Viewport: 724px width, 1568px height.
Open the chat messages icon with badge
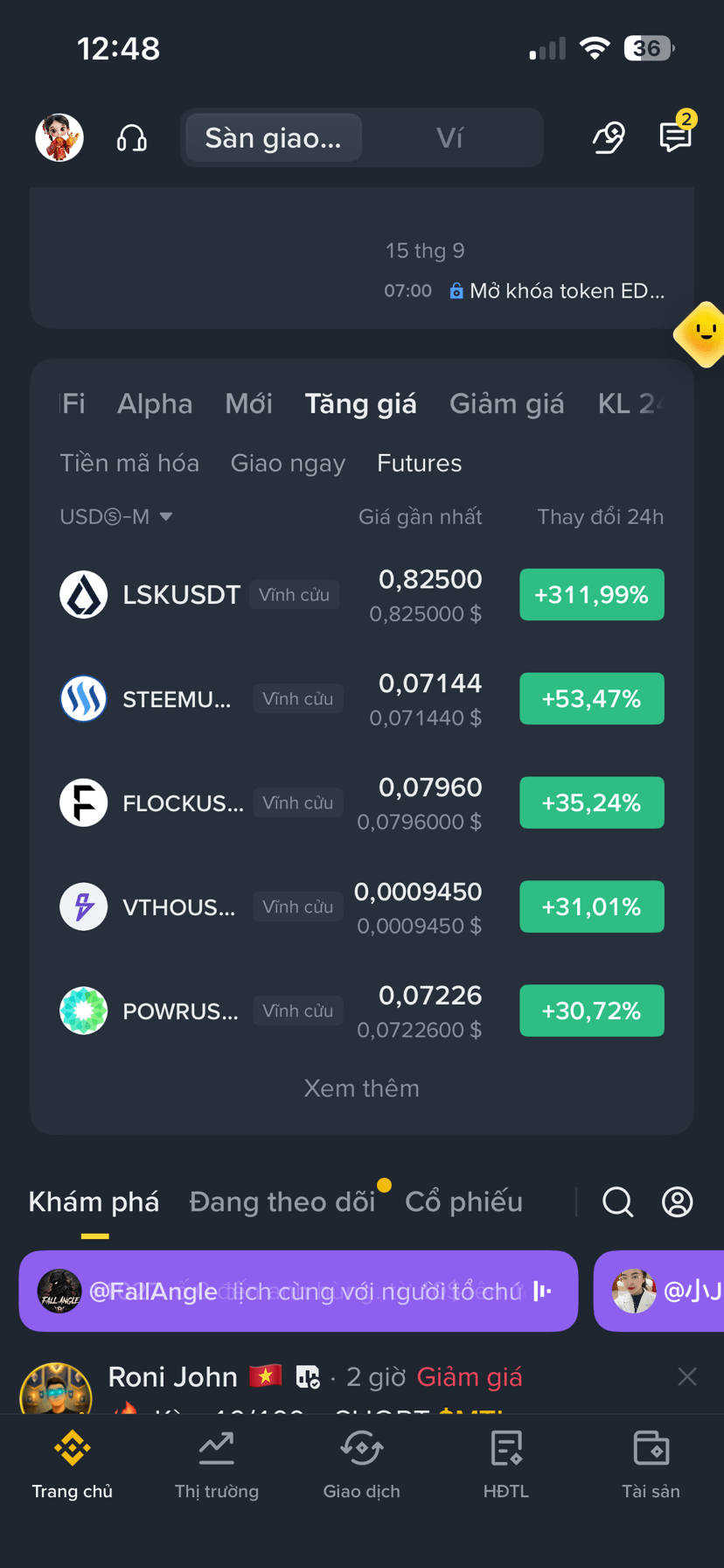tap(676, 136)
